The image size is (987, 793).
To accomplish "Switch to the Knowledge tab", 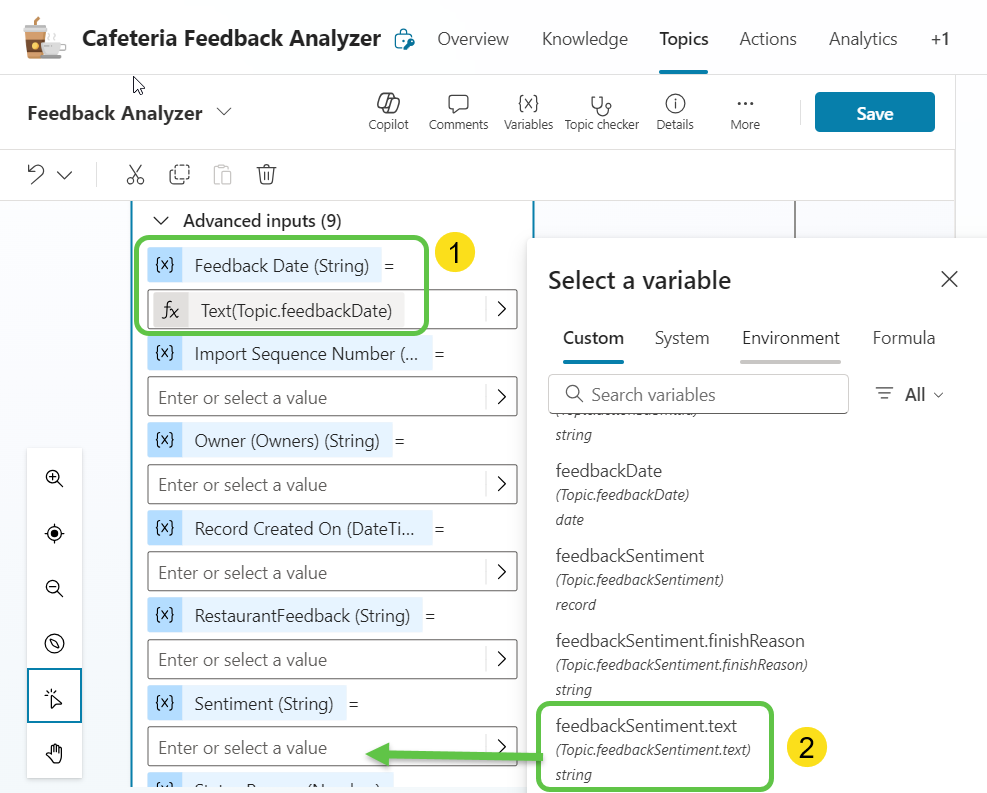I will click(x=584, y=39).
